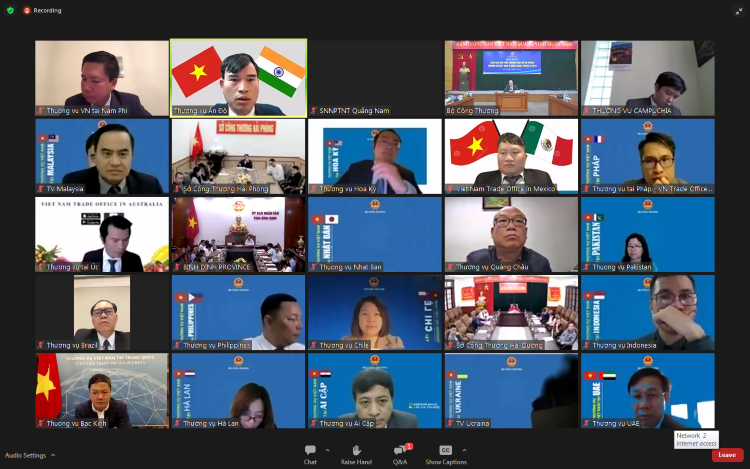This screenshot has width=750, height=469.
Task: Click the Audio Settings label
Action: [25, 455]
